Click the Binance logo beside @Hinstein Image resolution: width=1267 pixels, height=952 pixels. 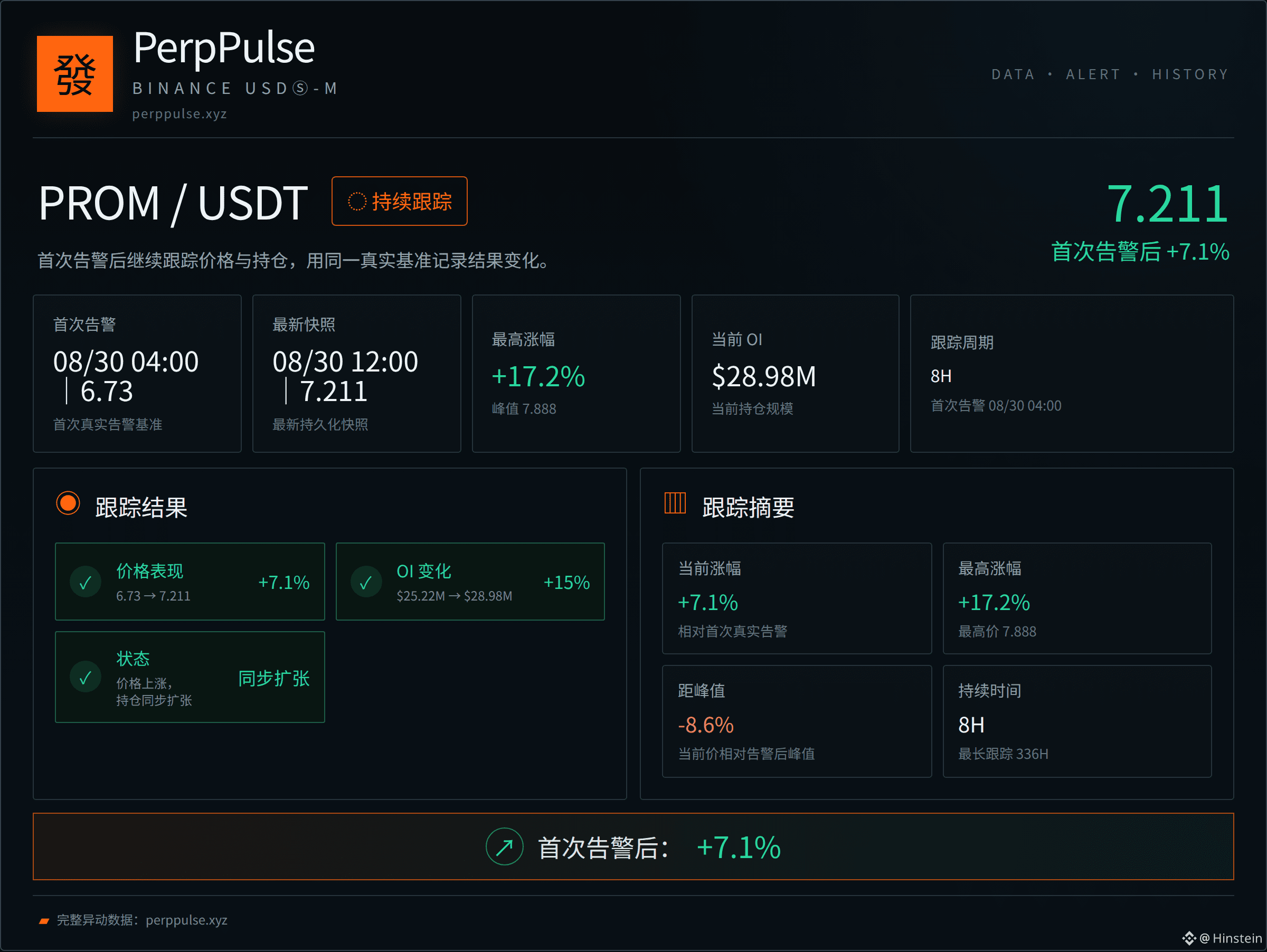tap(1189, 938)
